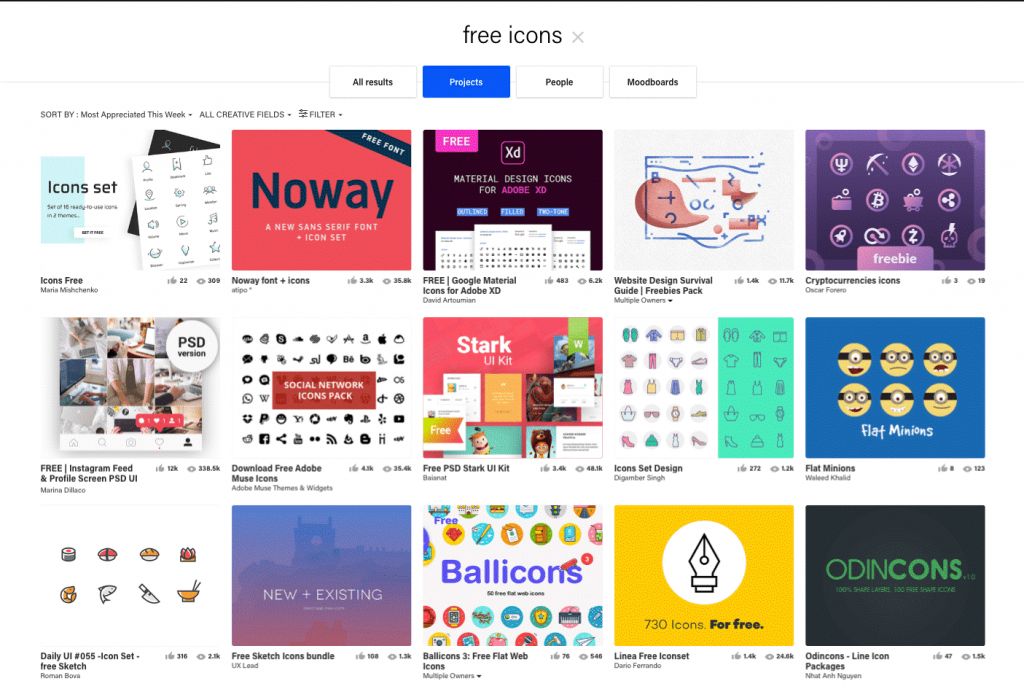Viewport: 1024px width, 689px height.
Task: Open the Odincons - Line Icon Packages title
Action: 847,661
